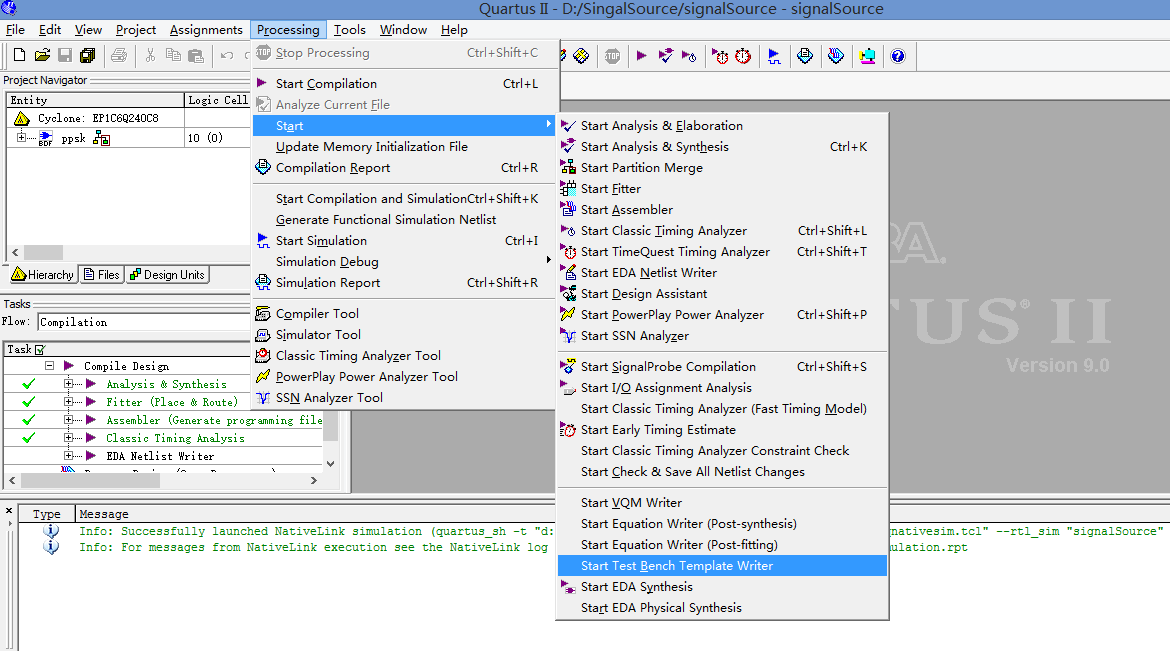The image size is (1170, 651).
Task: Click the Copy toolbar icon
Action: pyautogui.click(x=173, y=55)
